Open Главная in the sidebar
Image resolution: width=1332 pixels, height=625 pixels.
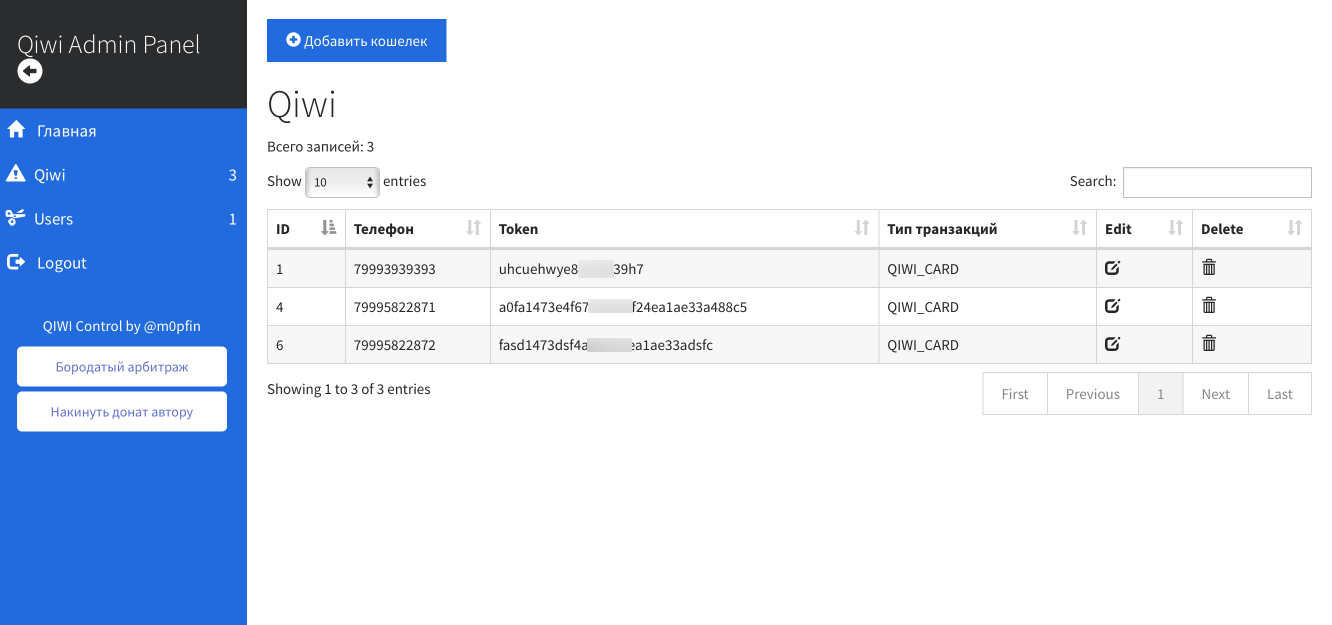click(123, 131)
